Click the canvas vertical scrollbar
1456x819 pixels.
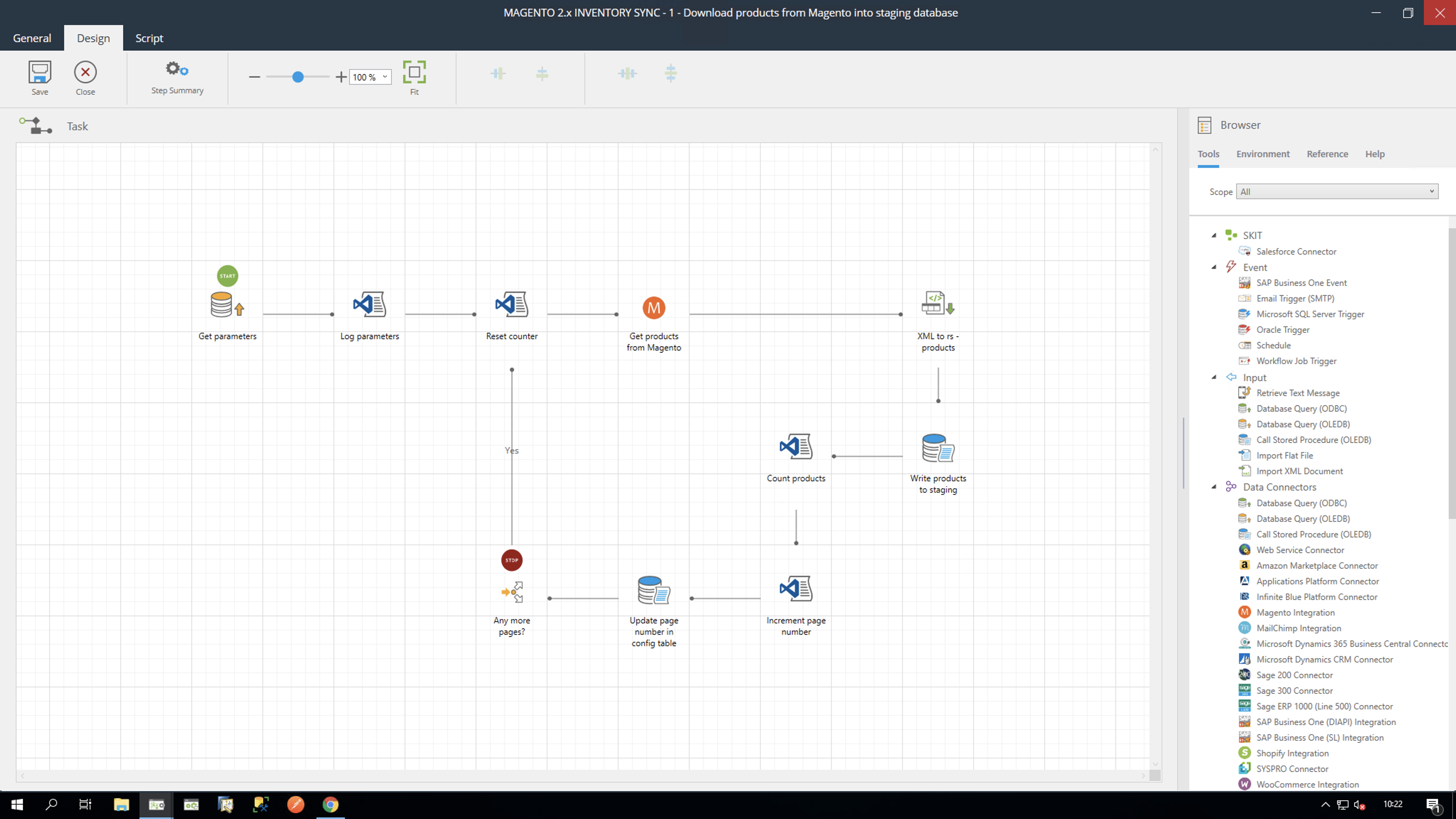[1155, 457]
